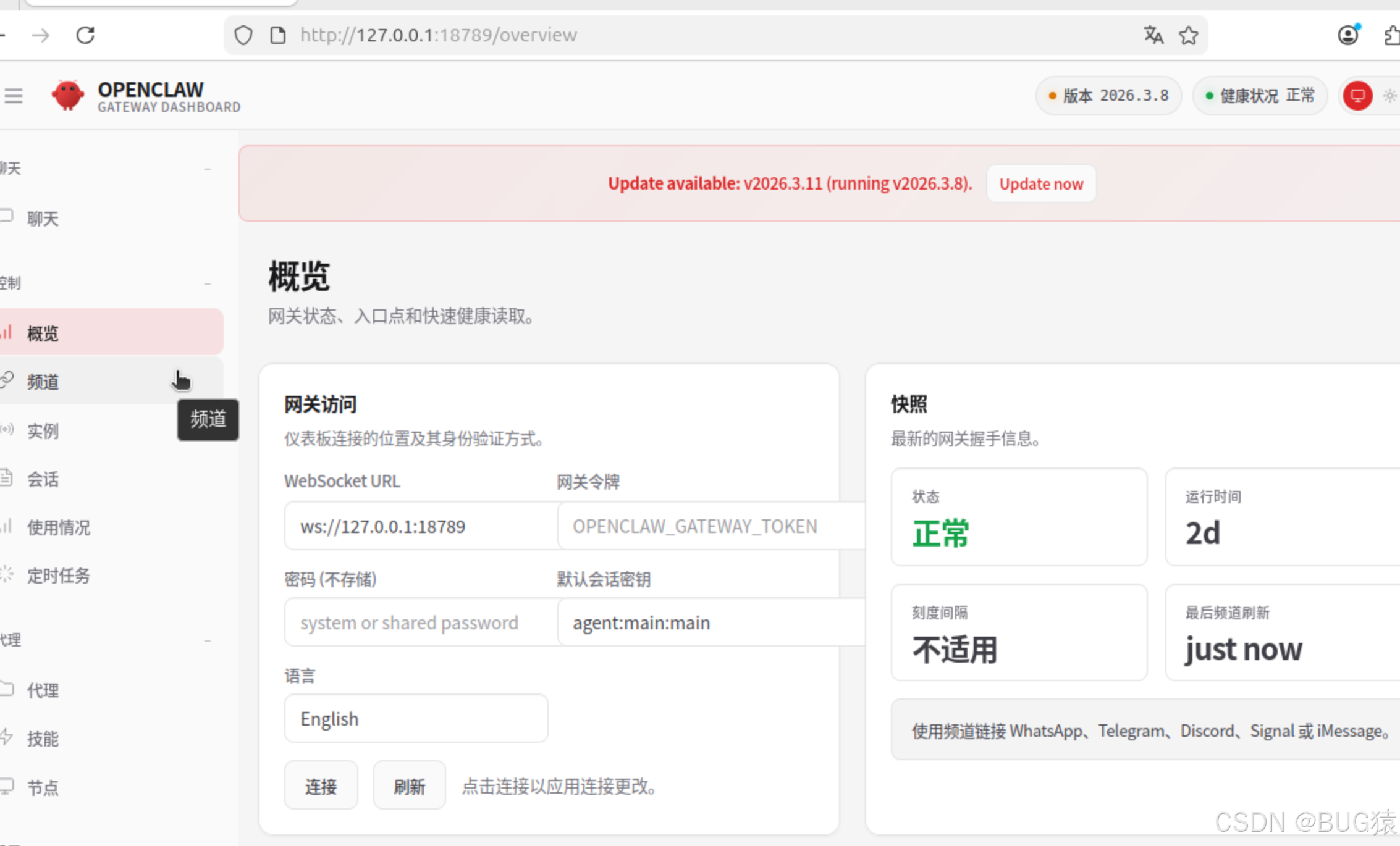Click the Update now button
Screen dimensions: 1400x846
point(1041,184)
